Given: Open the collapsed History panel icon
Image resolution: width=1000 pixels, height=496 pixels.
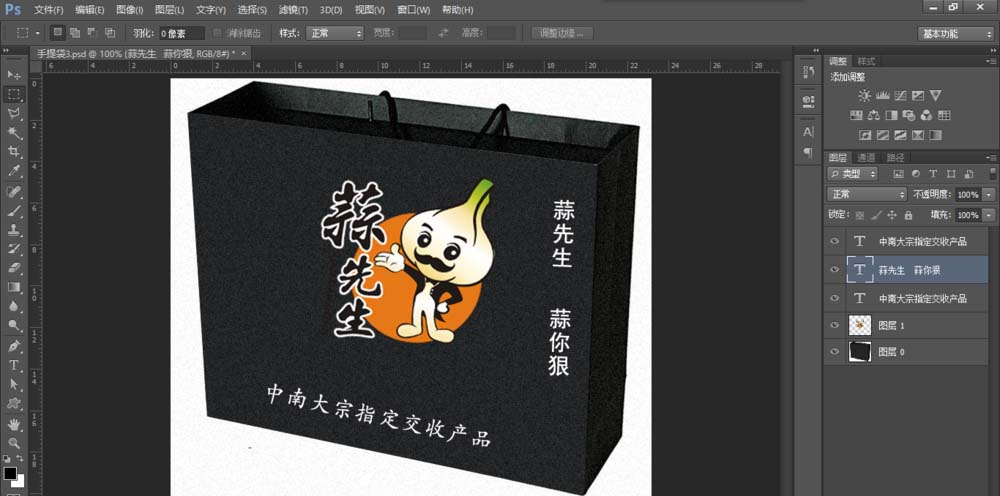Looking at the screenshot, I should [808, 71].
